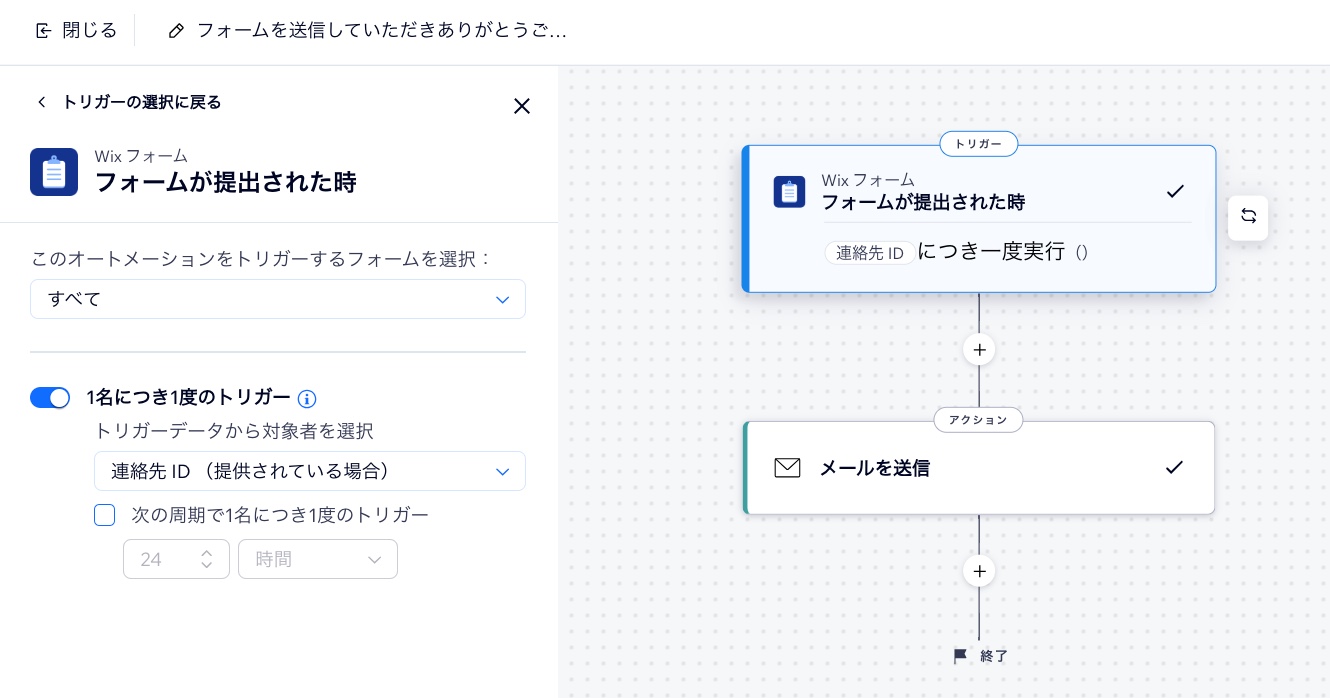Disable the 1名につき1度のトリガー toggle
Screen dimensions: 1330x698
point(50,398)
